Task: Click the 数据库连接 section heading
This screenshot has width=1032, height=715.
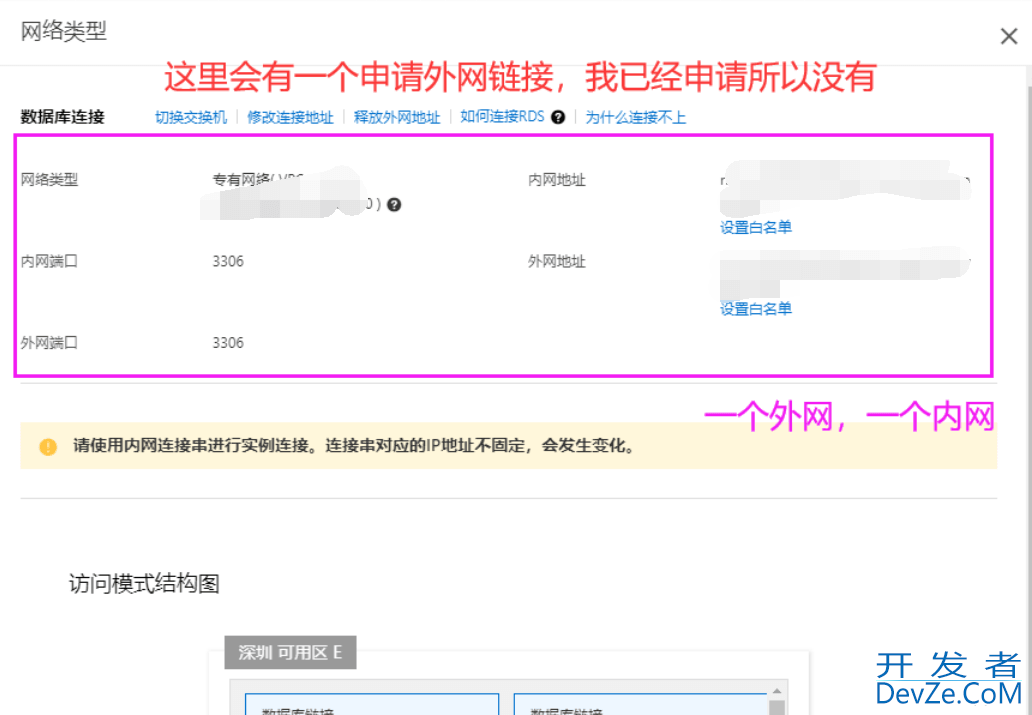Action: coord(63,117)
